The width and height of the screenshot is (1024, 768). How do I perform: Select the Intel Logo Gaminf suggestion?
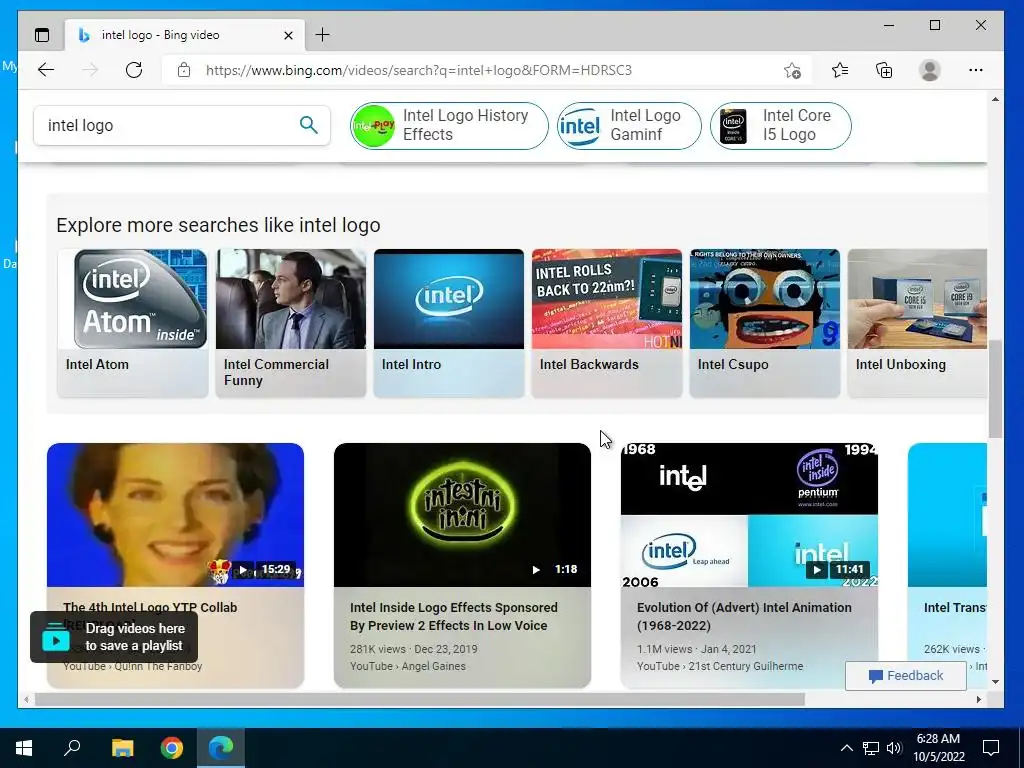[x=629, y=125]
